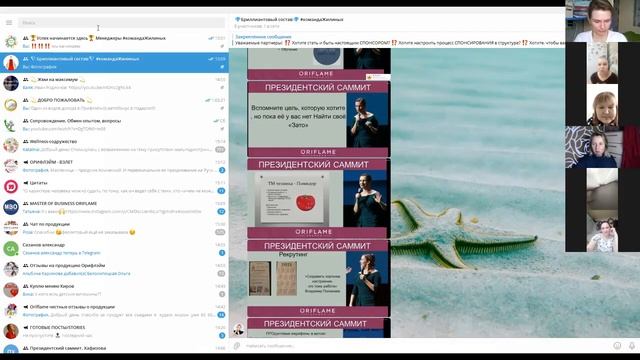
Task: Select the video tile with patterned black-white backdrop
Action: (602, 147)
